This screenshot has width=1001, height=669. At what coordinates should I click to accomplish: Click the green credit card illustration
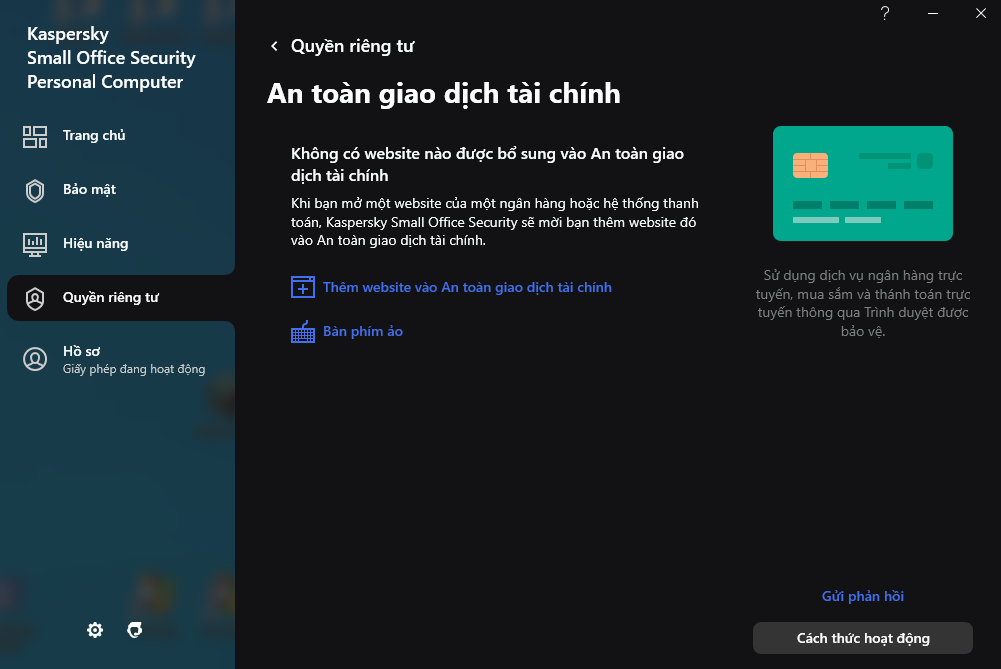tap(862, 183)
